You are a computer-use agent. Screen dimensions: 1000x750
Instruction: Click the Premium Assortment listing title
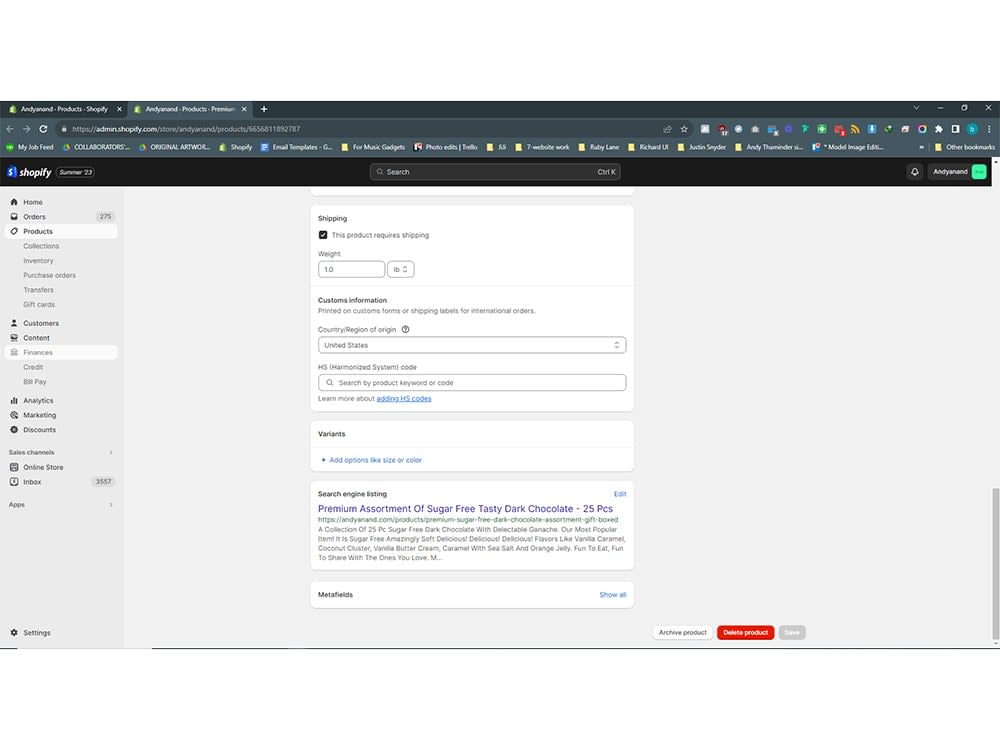(466, 509)
